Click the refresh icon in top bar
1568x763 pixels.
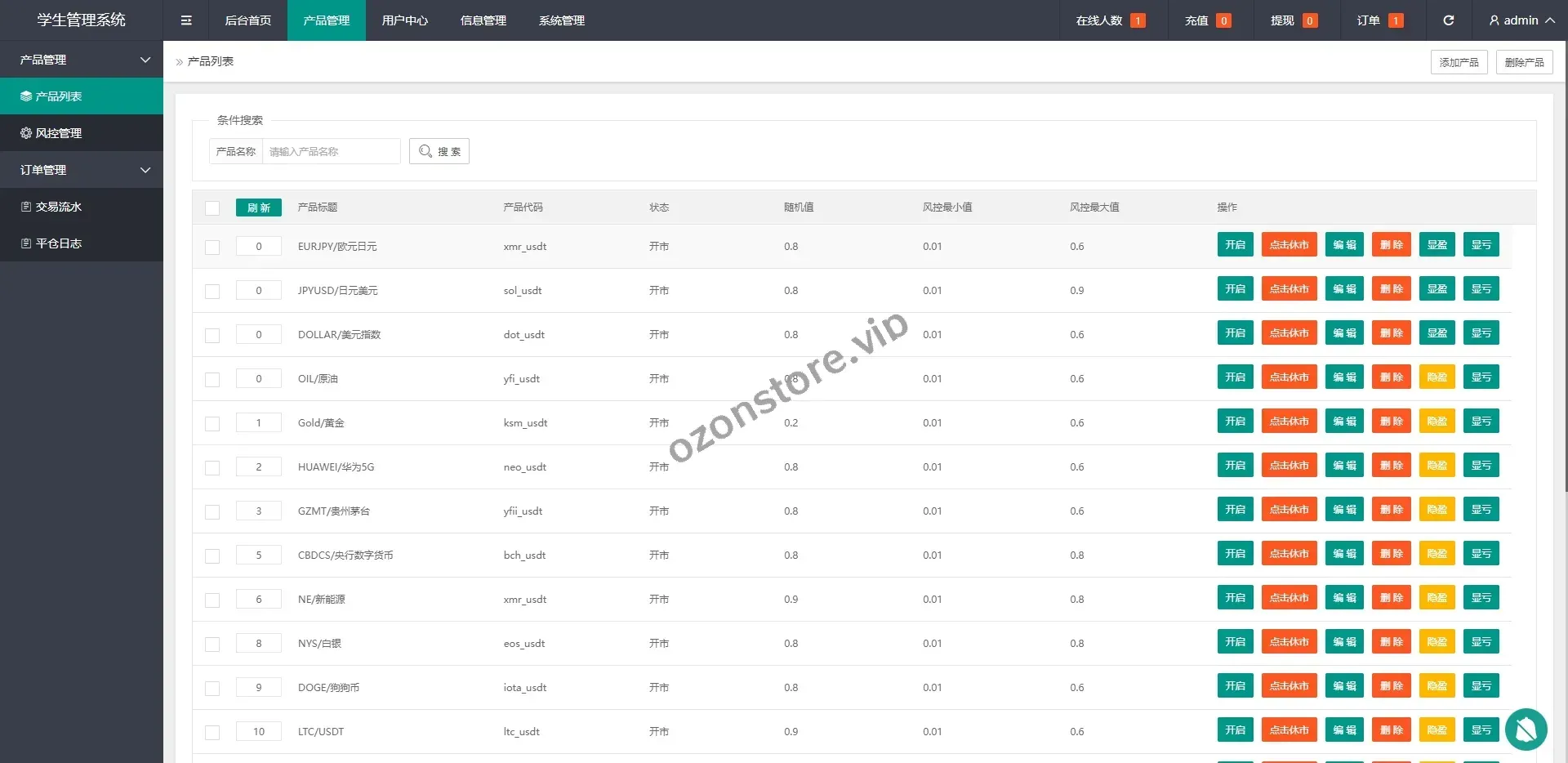[1448, 20]
